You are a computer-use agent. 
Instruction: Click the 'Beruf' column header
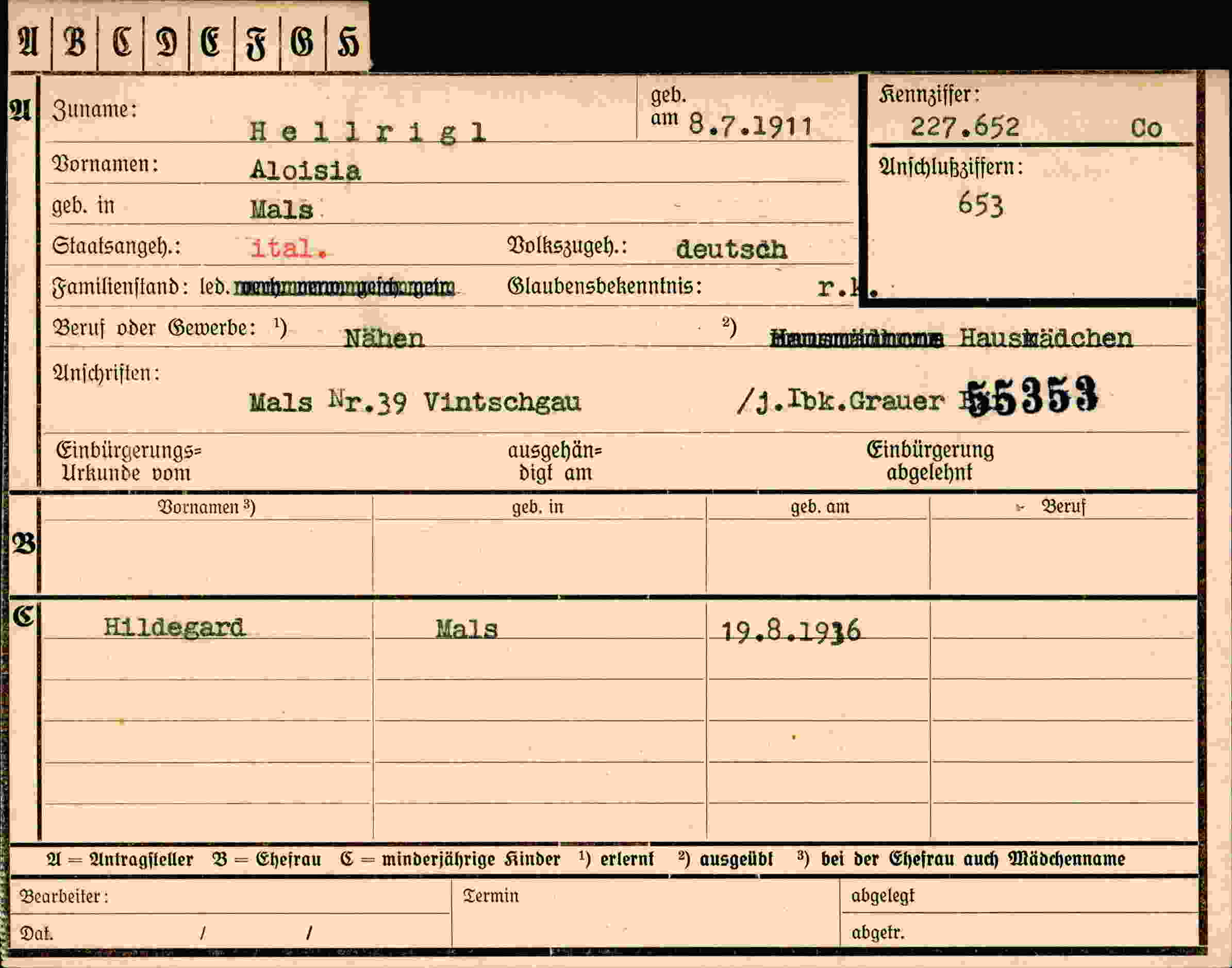click(1063, 506)
